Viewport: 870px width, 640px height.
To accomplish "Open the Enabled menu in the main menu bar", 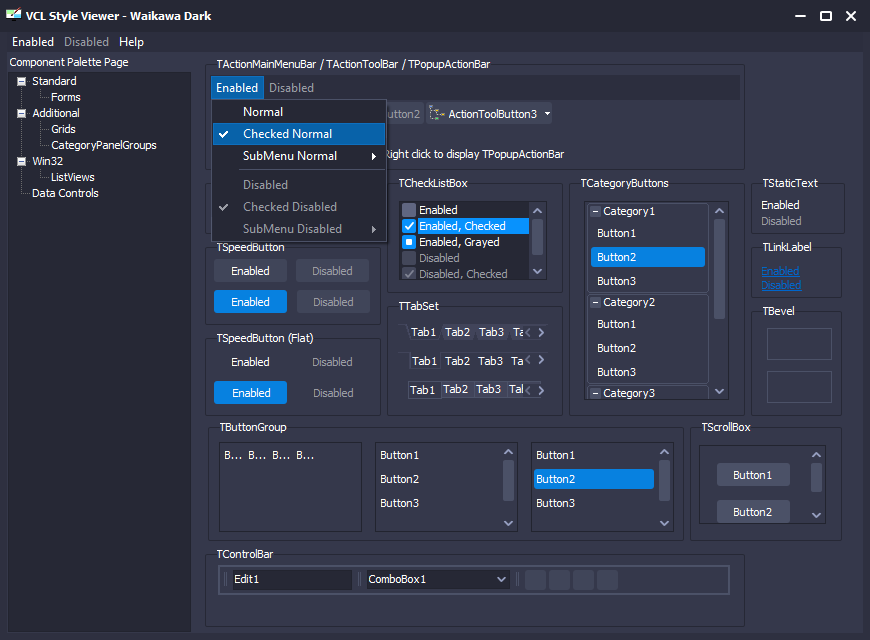I will [33, 42].
